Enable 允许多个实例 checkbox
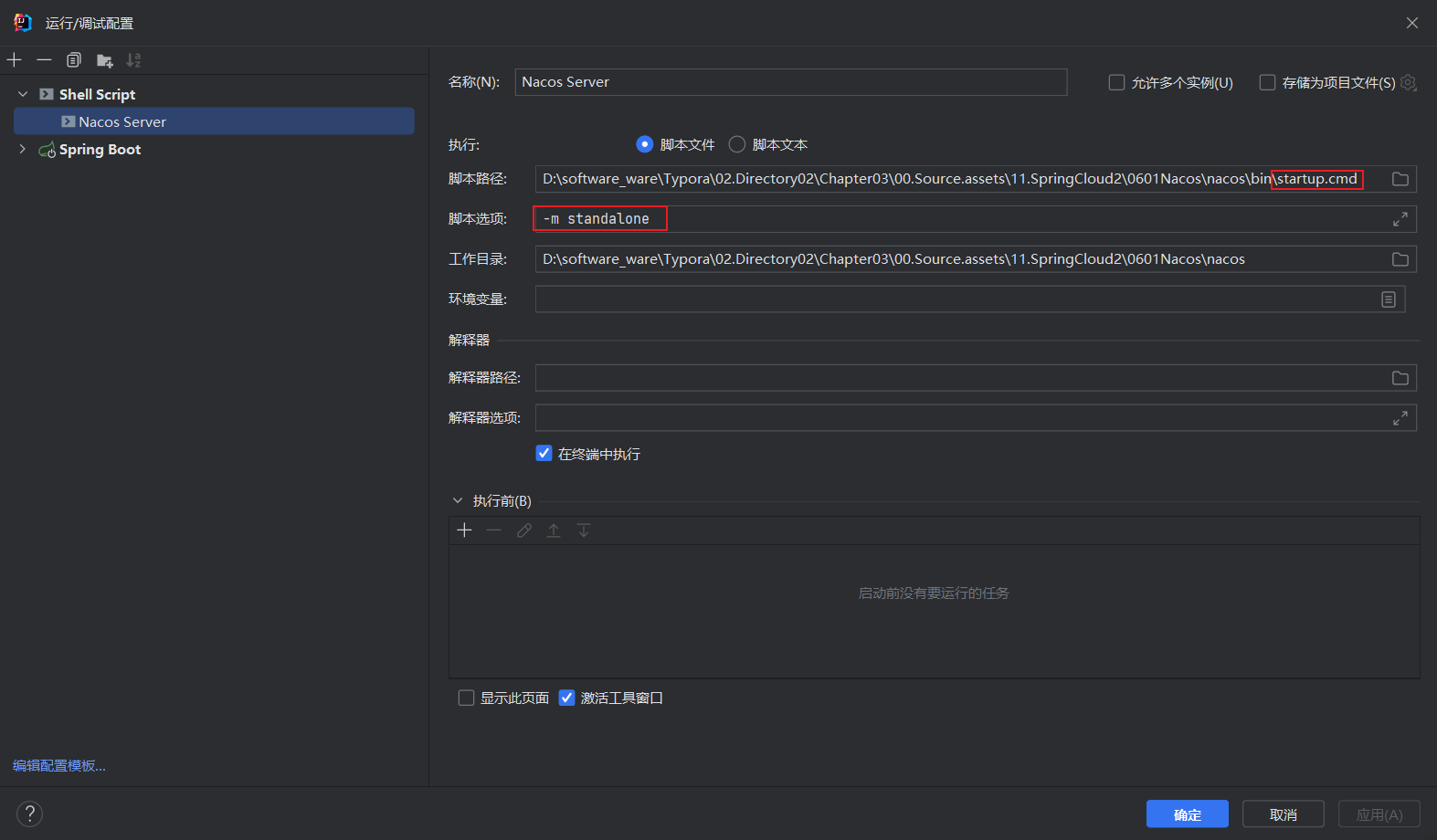This screenshot has height=840, width=1437. coord(1116,83)
